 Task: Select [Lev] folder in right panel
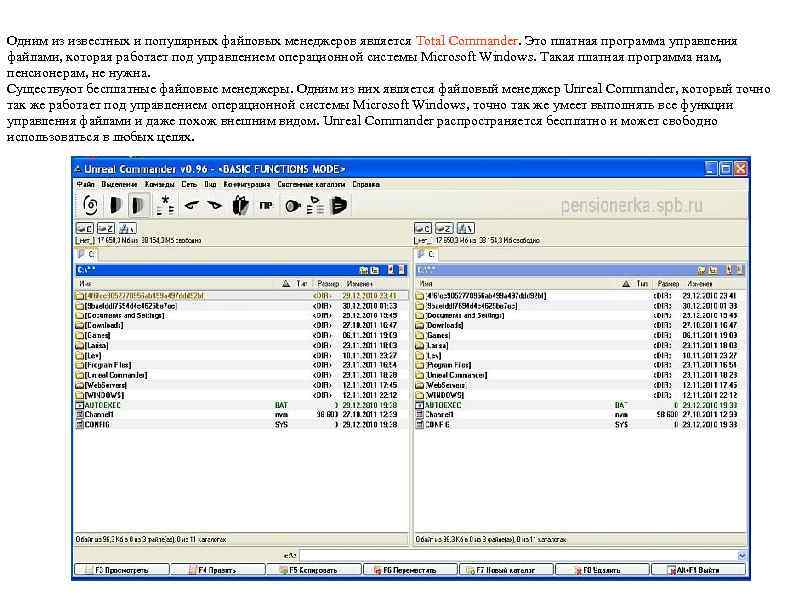(x=580, y=355)
